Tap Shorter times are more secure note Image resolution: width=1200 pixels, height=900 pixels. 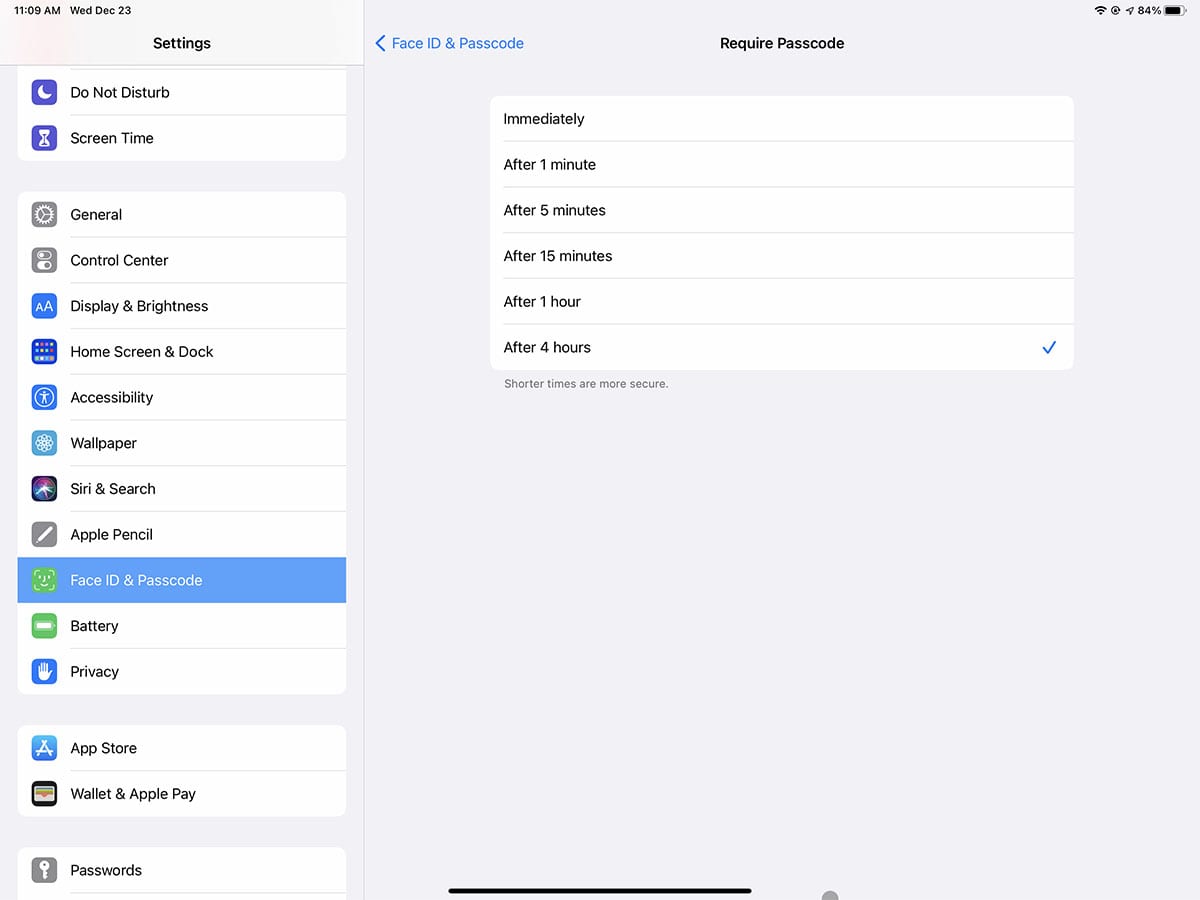586,384
